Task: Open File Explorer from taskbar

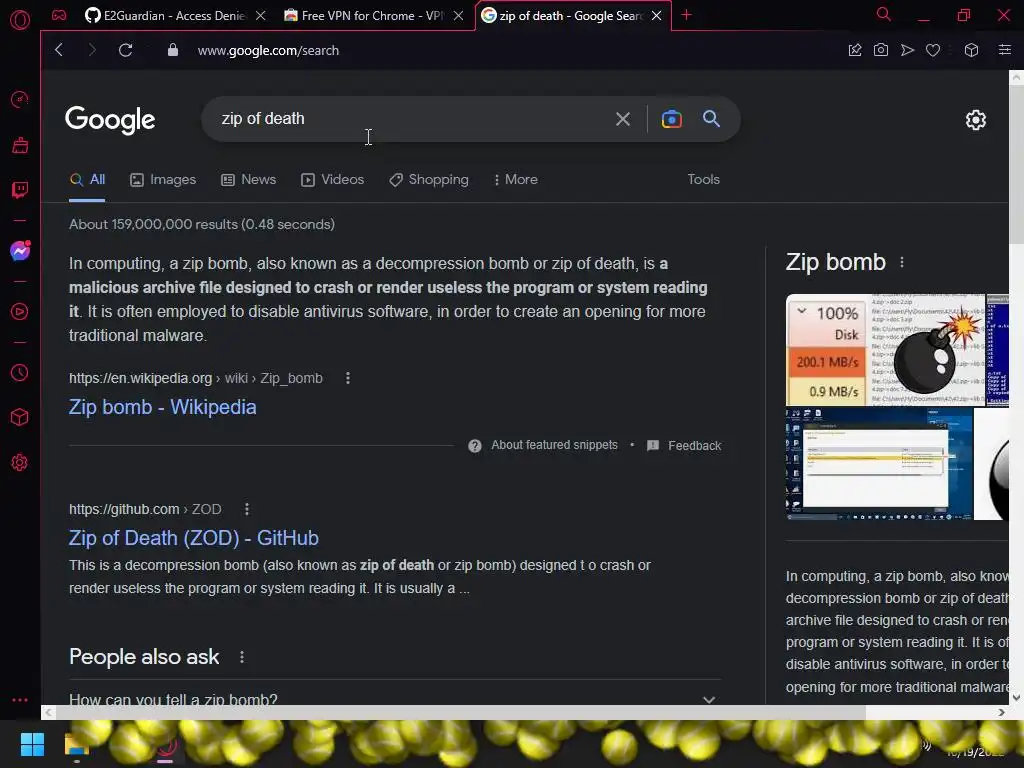Action: 76,744
